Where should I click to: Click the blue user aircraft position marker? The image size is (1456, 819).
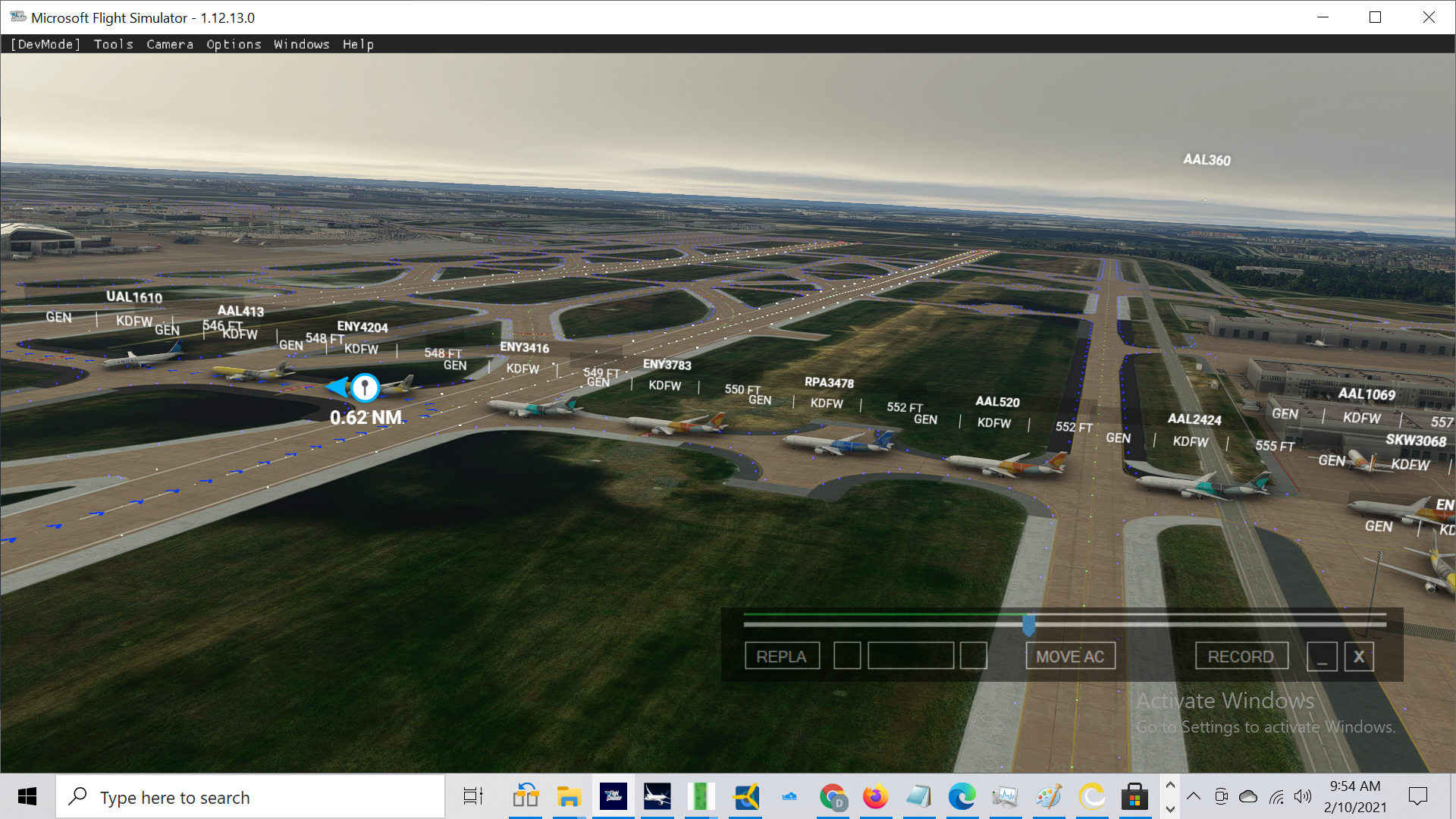364,388
